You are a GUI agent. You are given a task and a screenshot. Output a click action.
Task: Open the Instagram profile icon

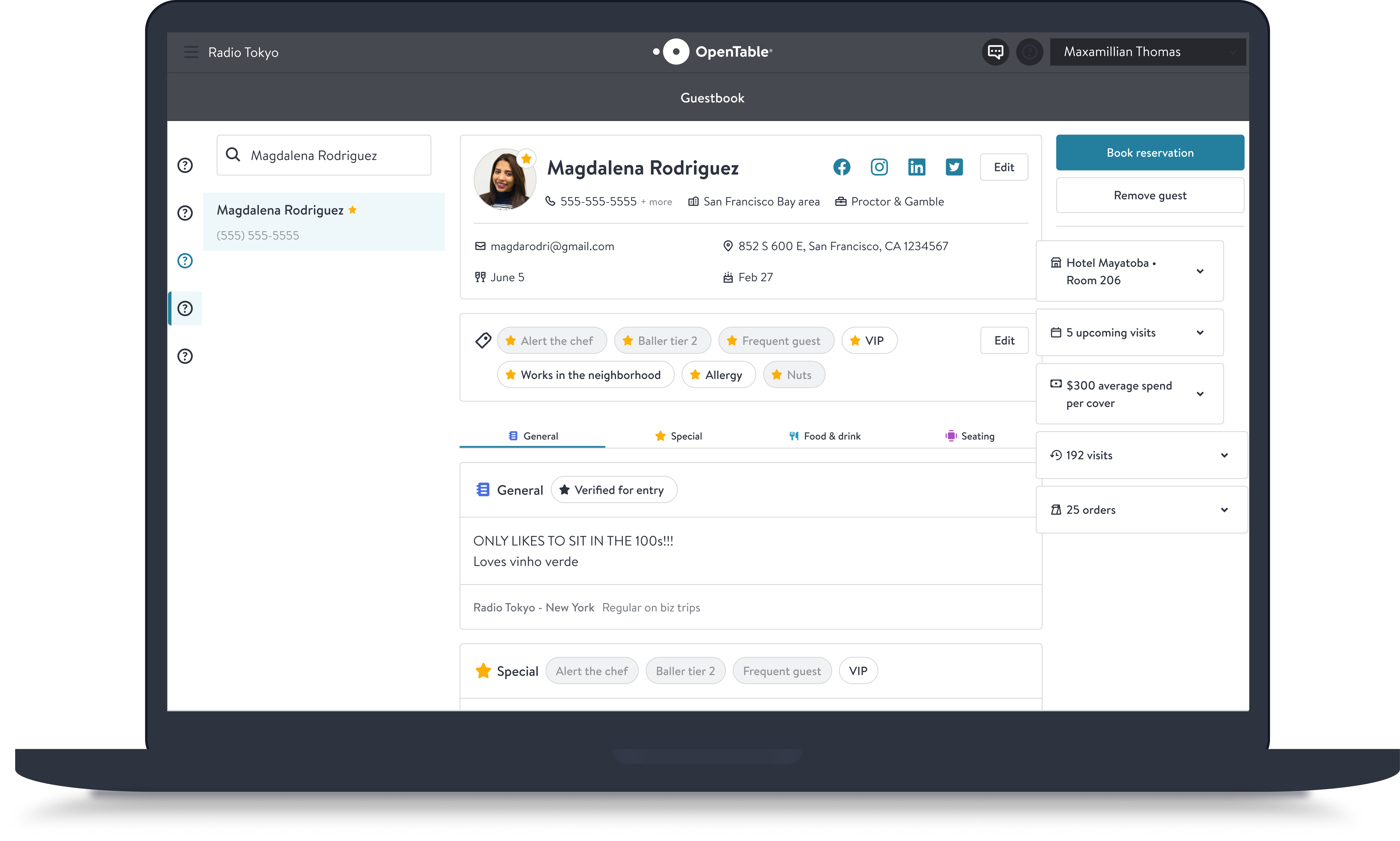point(879,167)
